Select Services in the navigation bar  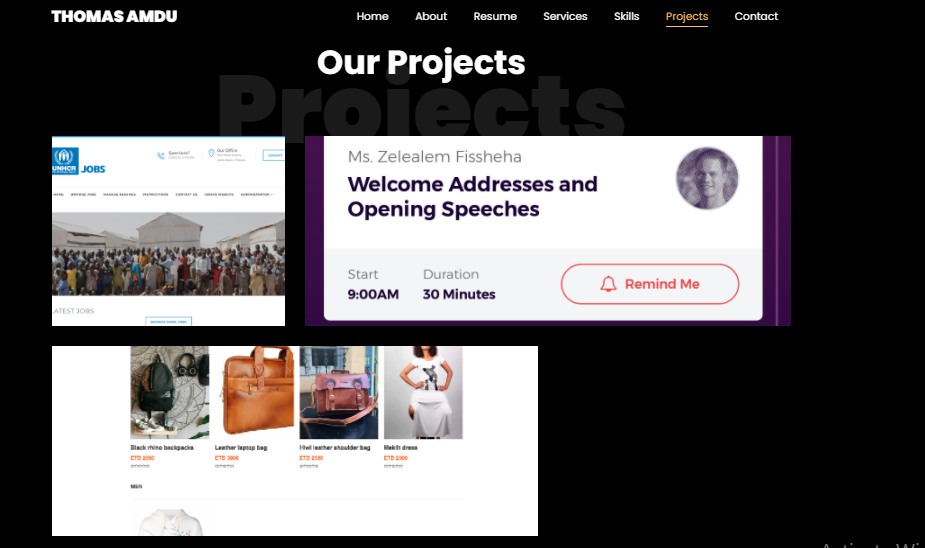(x=565, y=17)
